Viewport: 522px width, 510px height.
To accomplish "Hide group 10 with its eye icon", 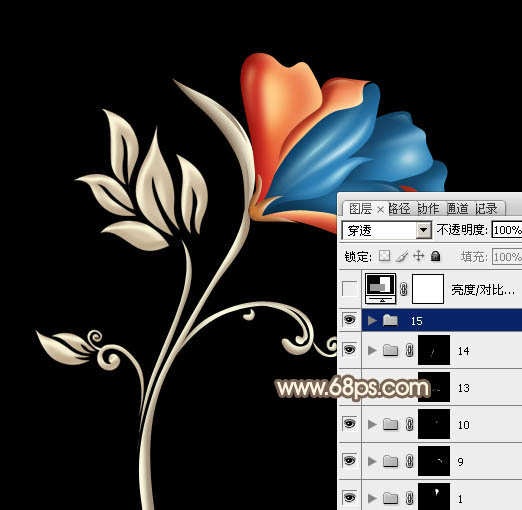I will click(349, 423).
